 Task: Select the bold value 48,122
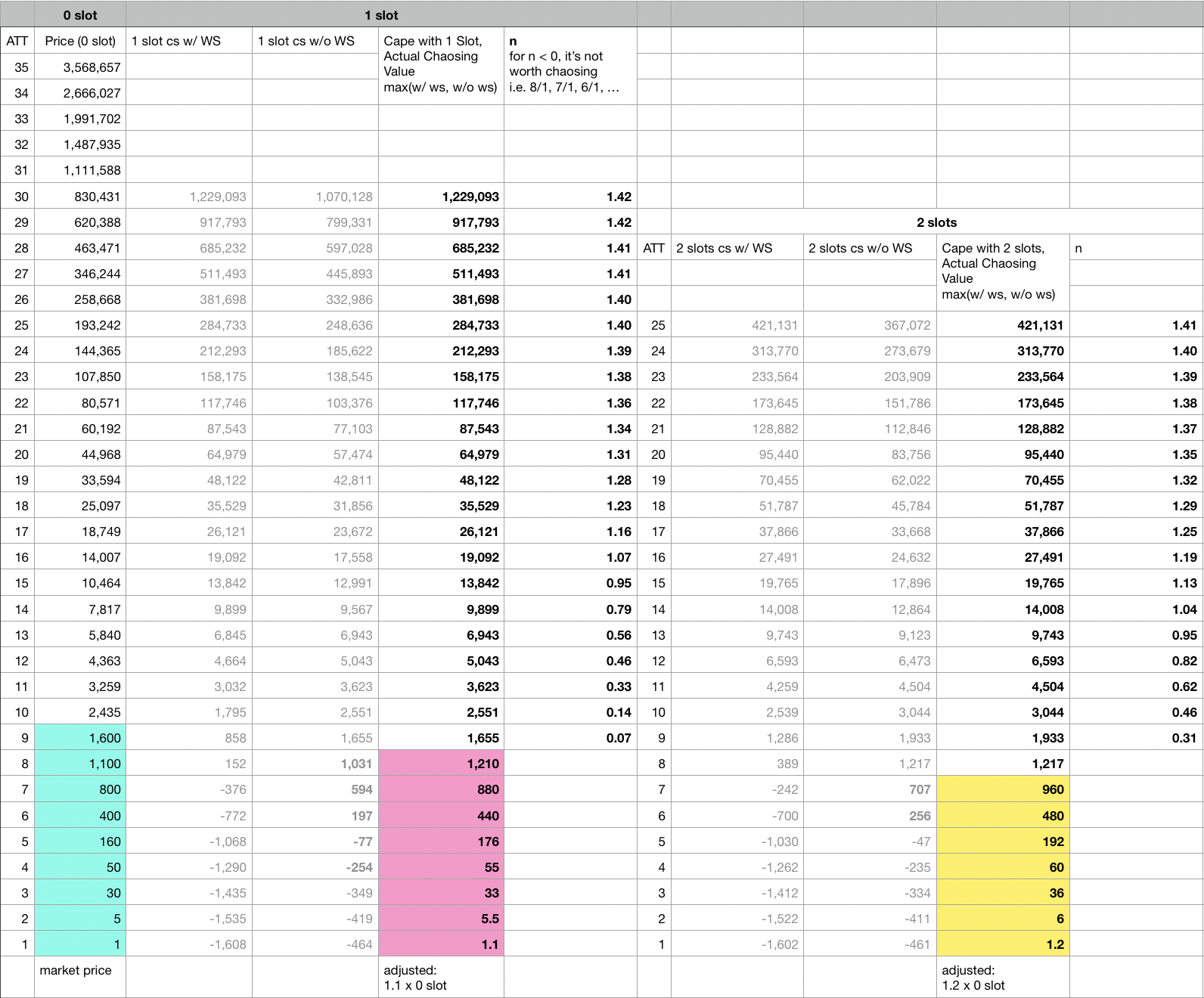coord(441,480)
